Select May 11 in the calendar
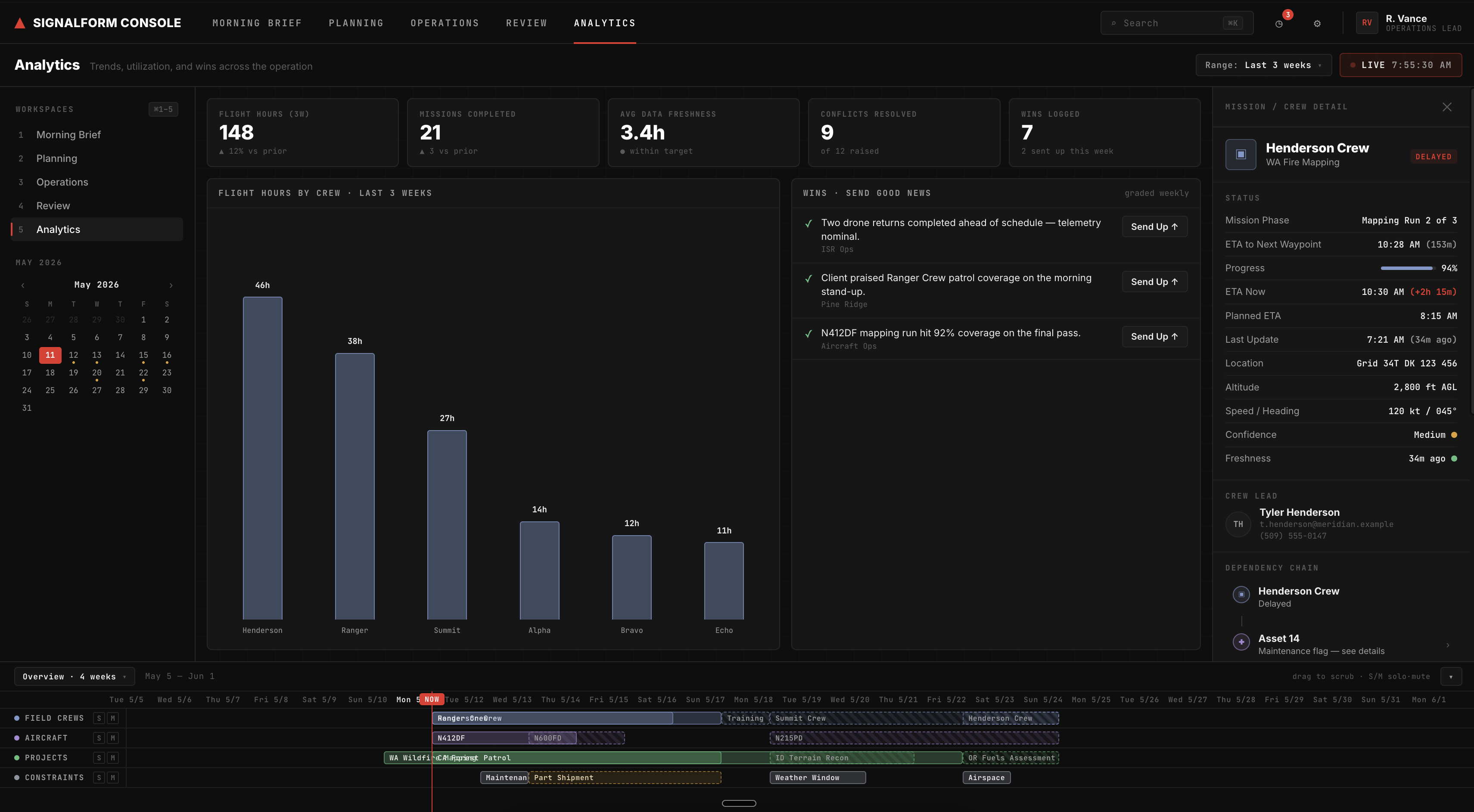Viewport: 1474px width, 812px height. click(50, 355)
